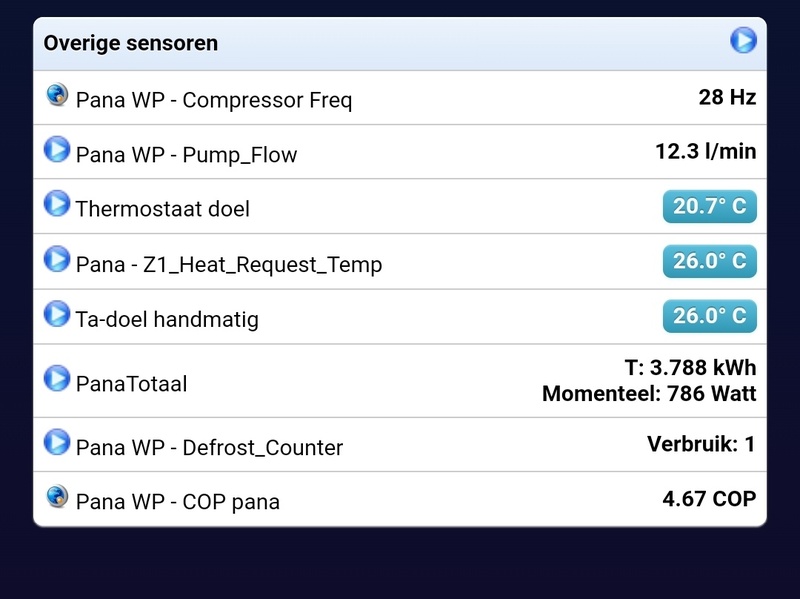Click the blue arrow icon beside Pump_Flow

[57, 150]
